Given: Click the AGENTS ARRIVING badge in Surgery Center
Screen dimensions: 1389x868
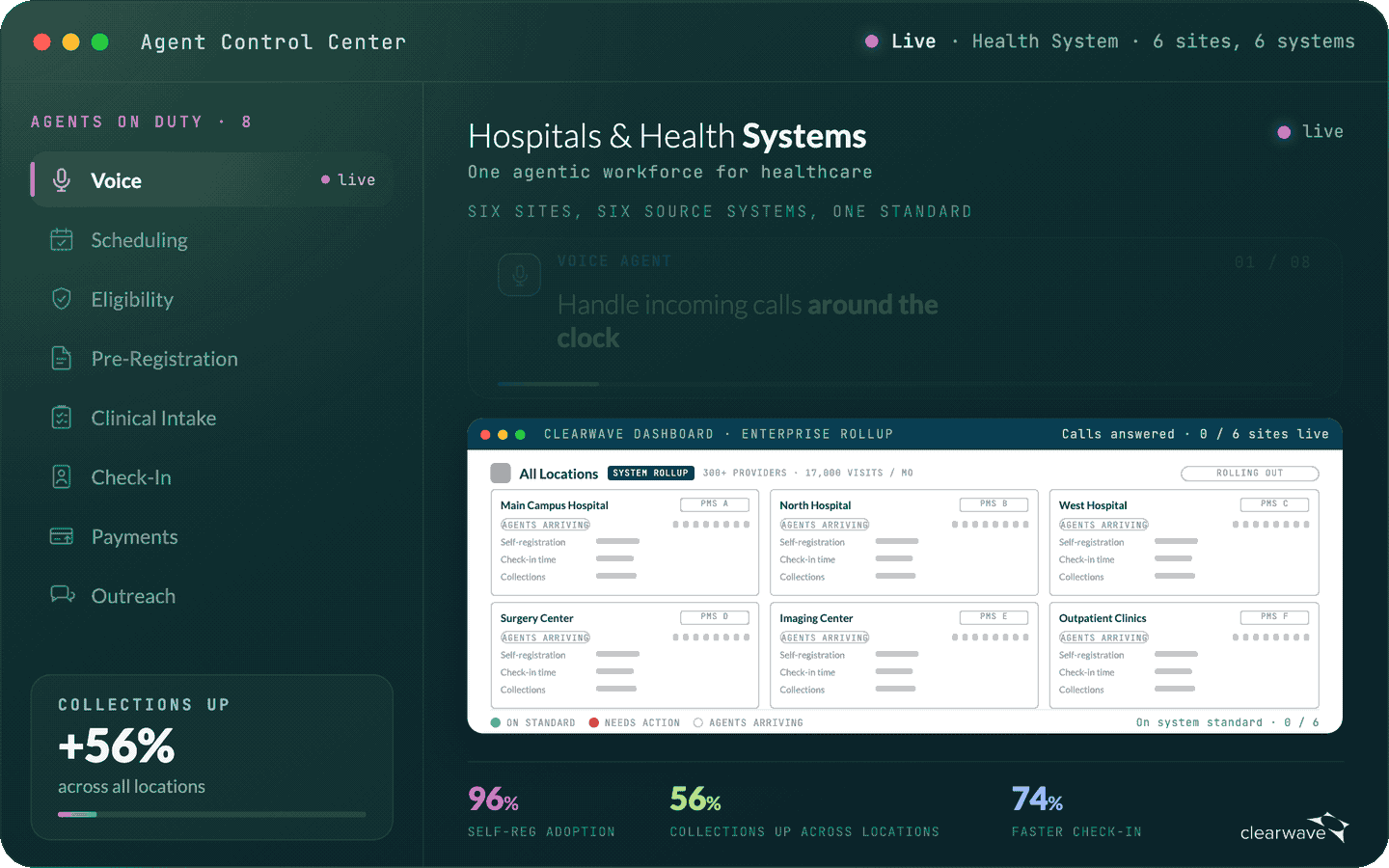Looking at the screenshot, I should click(545, 637).
